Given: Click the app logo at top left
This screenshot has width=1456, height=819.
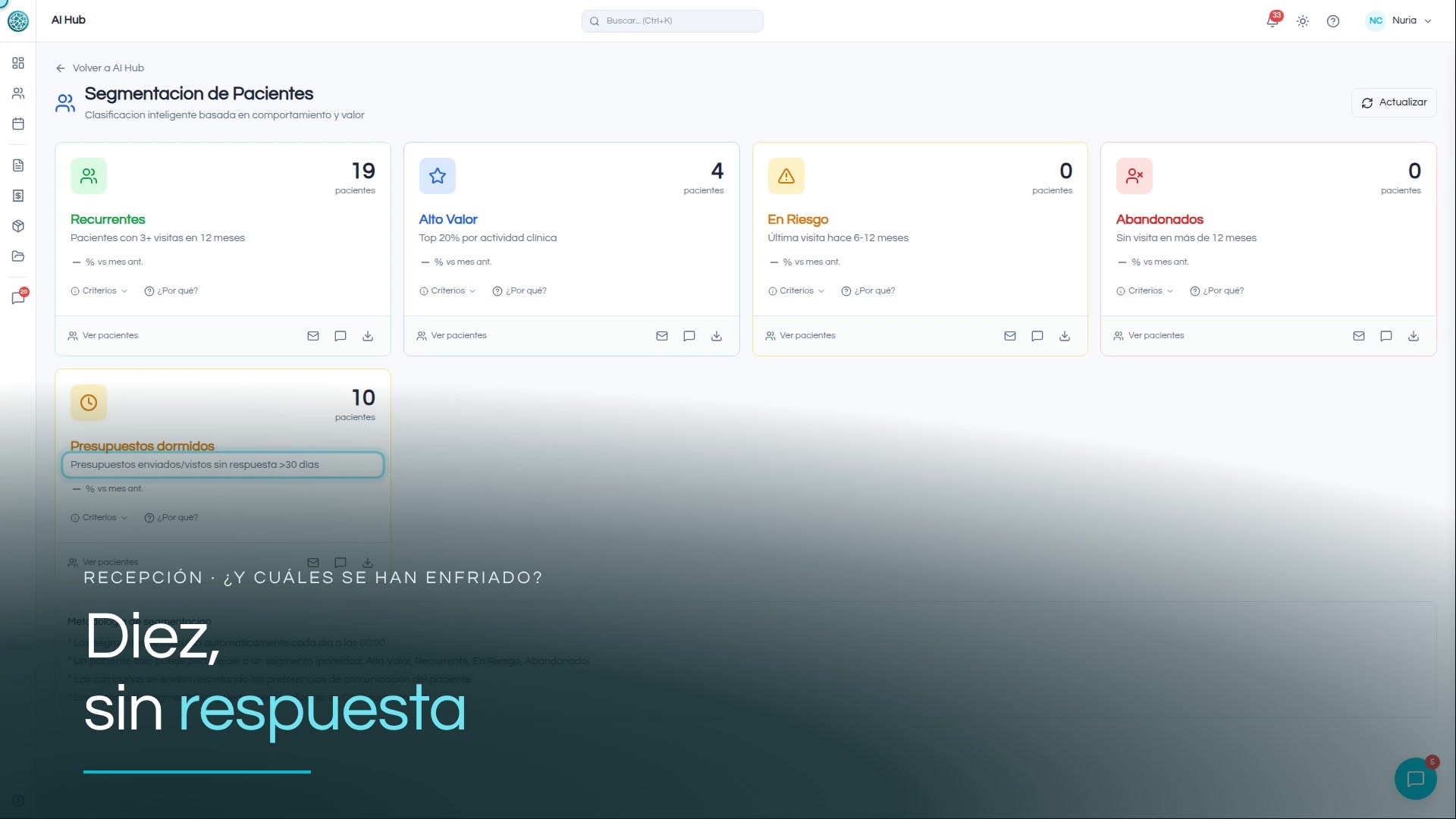Looking at the screenshot, I should (18, 20).
